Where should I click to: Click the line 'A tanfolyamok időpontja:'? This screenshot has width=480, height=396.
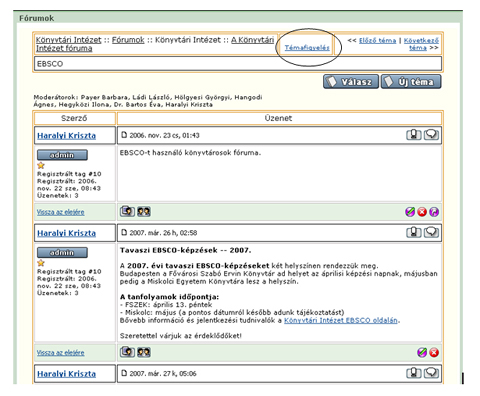(x=169, y=297)
